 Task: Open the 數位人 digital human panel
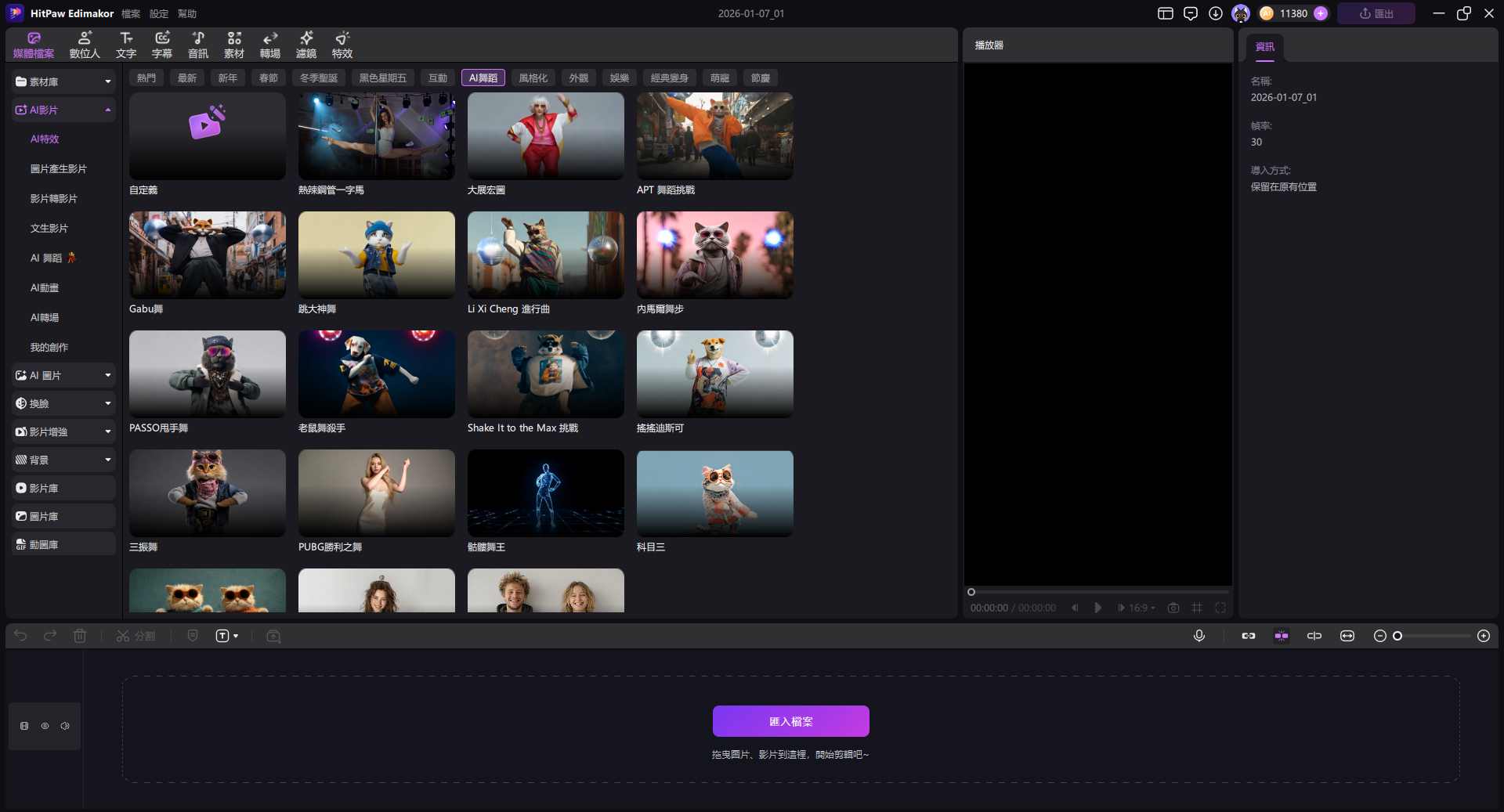85,45
